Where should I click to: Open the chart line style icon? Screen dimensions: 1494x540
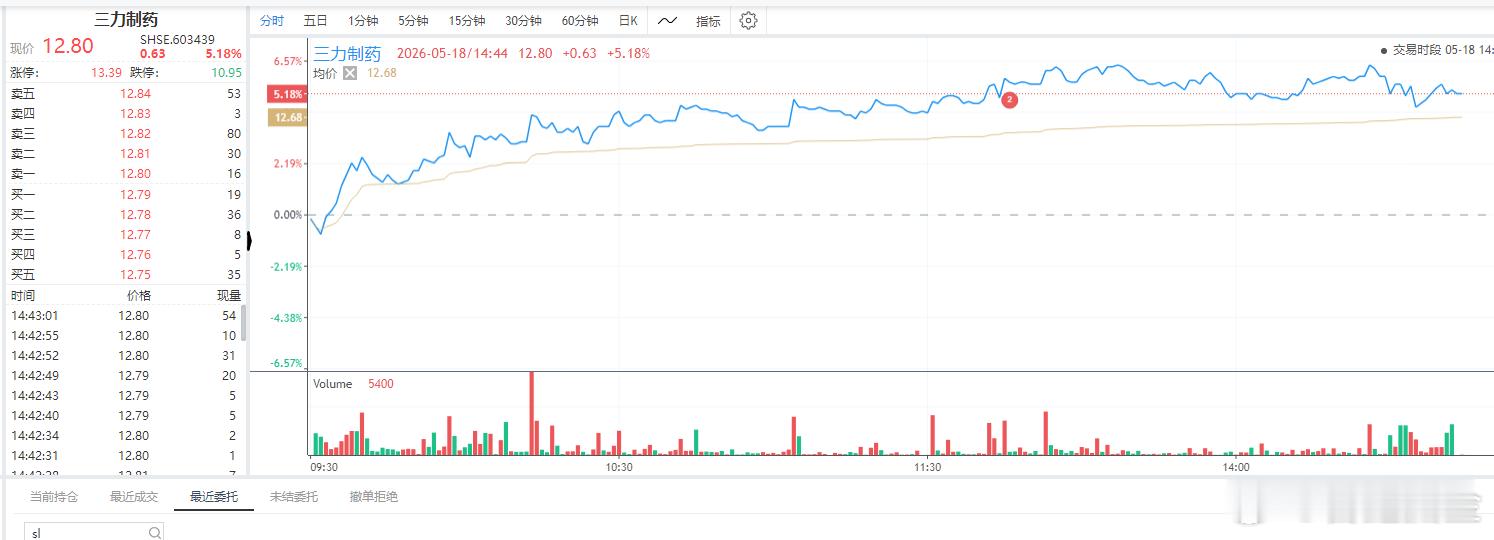[667, 20]
